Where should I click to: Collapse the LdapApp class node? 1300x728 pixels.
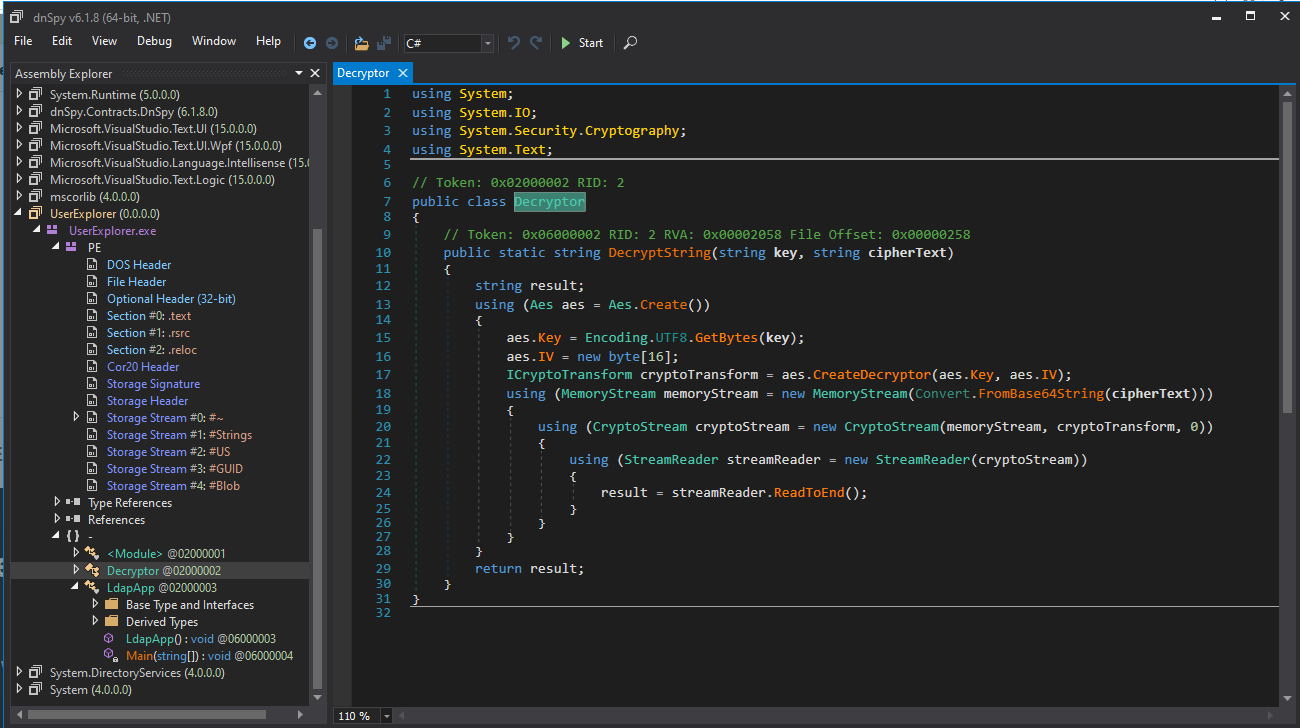pyautogui.click(x=77, y=587)
